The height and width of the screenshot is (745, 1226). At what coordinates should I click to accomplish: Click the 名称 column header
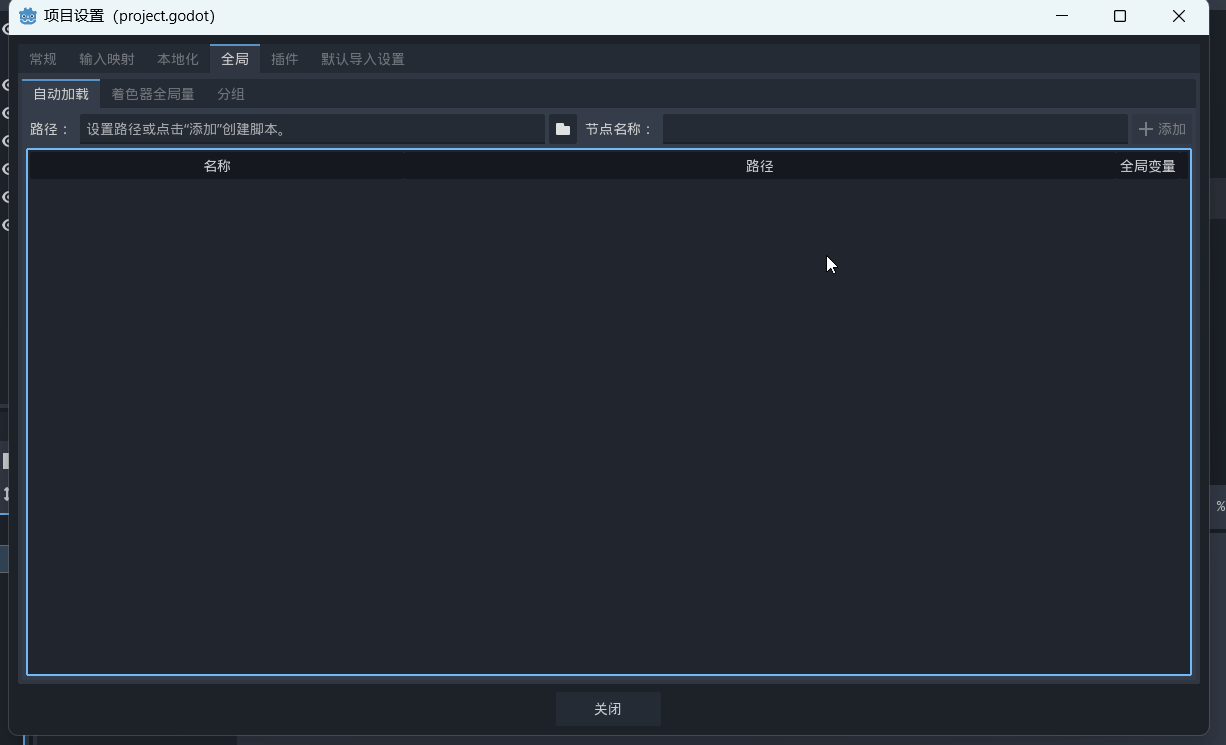(x=217, y=166)
